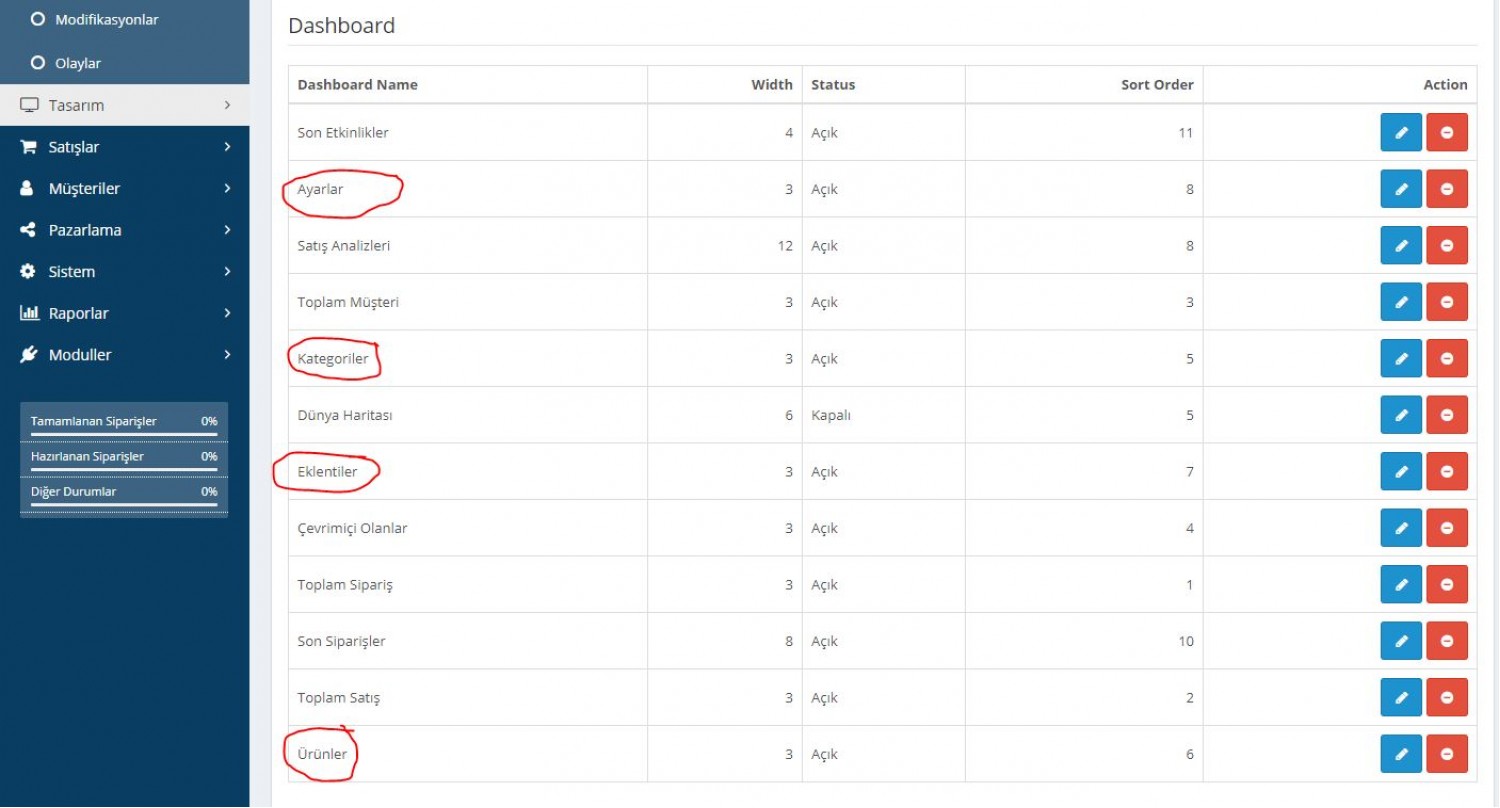
Task: Expand the Raporlar menu
Action: pos(125,313)
